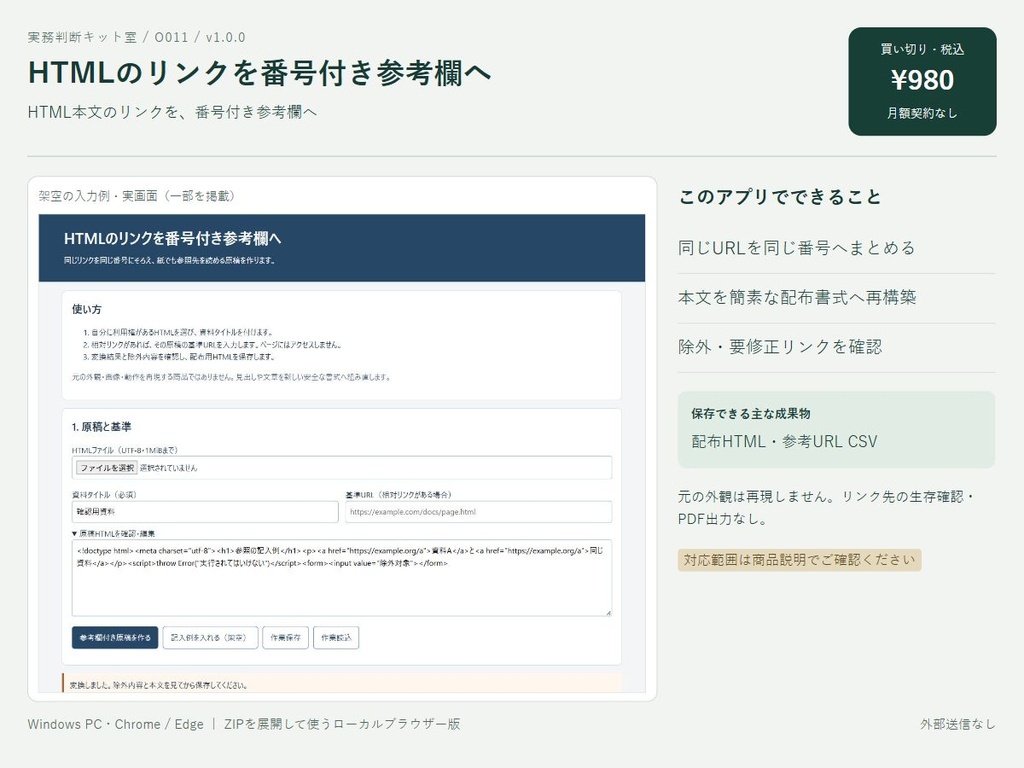Click the 買い切り・税込 text in price badge
Viewport: 1024px width, 768px height.
922,49
